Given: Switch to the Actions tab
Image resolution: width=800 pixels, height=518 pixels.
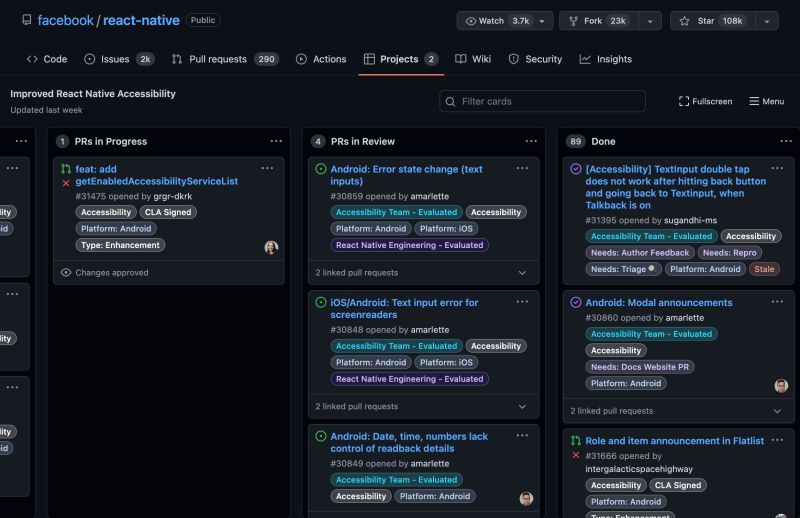Looking at the screenshot, I should [321, 59].
